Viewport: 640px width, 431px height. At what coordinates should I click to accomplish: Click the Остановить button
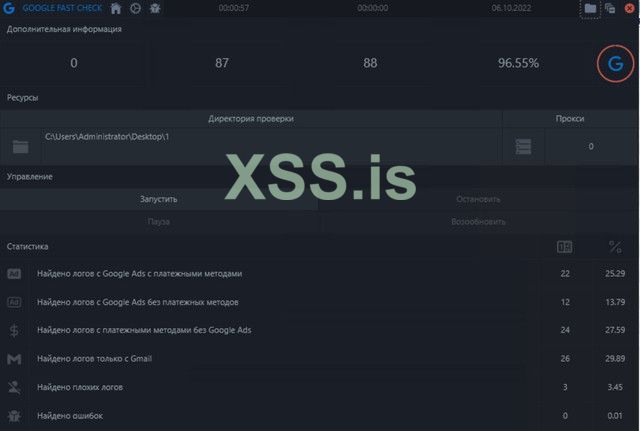[x=478, y=199]
